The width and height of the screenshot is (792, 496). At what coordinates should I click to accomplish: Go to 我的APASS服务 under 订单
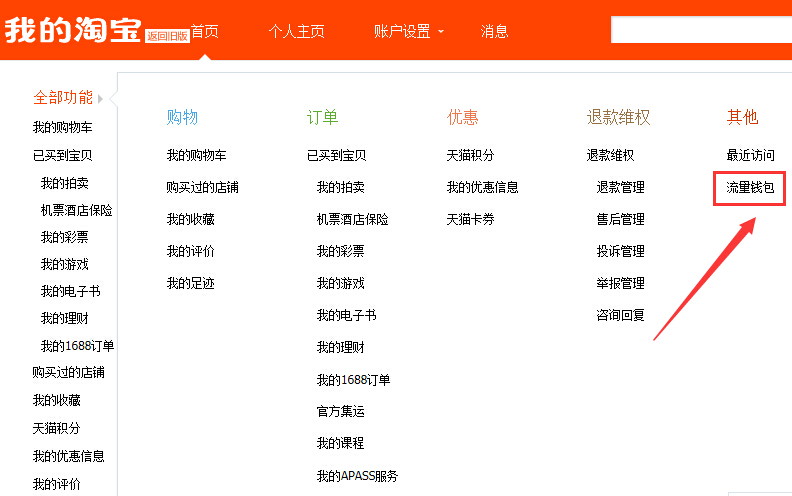coord(358,476)
